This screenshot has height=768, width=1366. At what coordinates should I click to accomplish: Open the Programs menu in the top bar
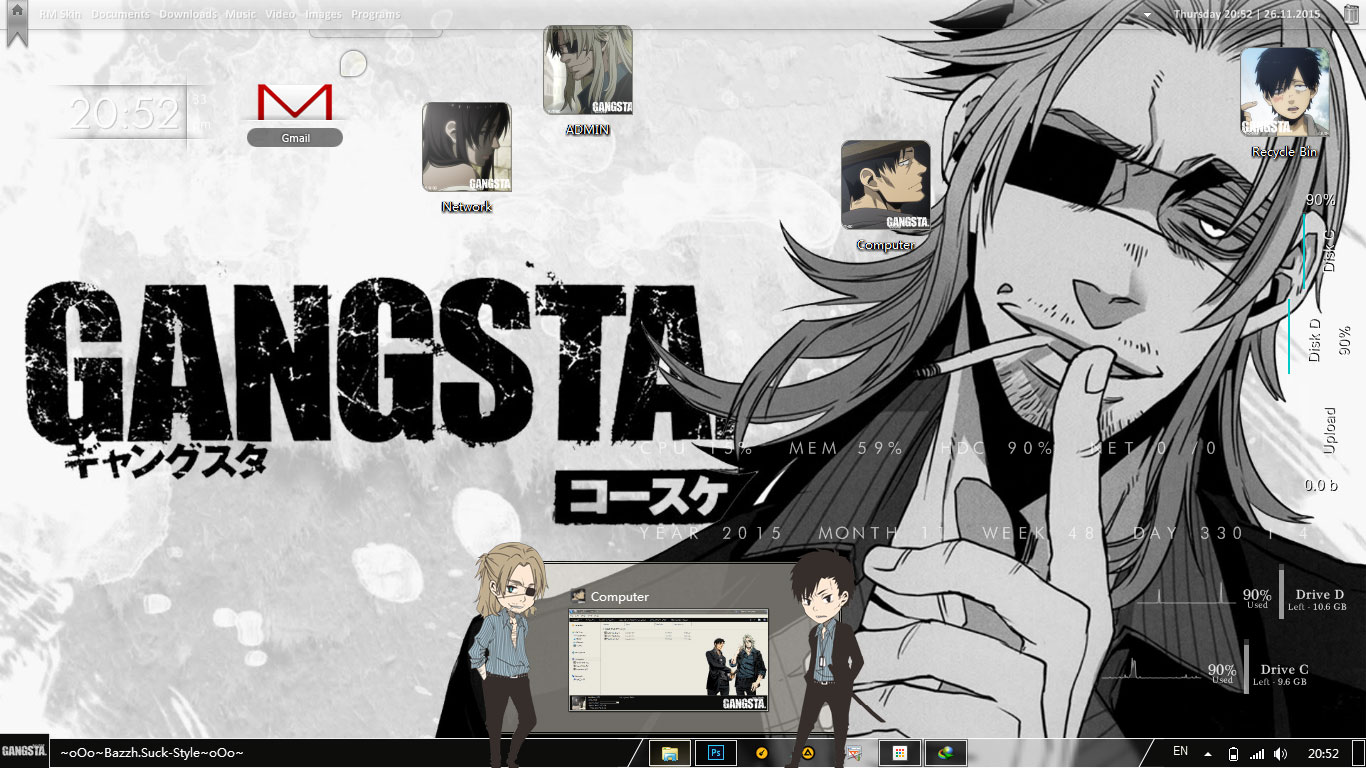(x=376, y=13)
